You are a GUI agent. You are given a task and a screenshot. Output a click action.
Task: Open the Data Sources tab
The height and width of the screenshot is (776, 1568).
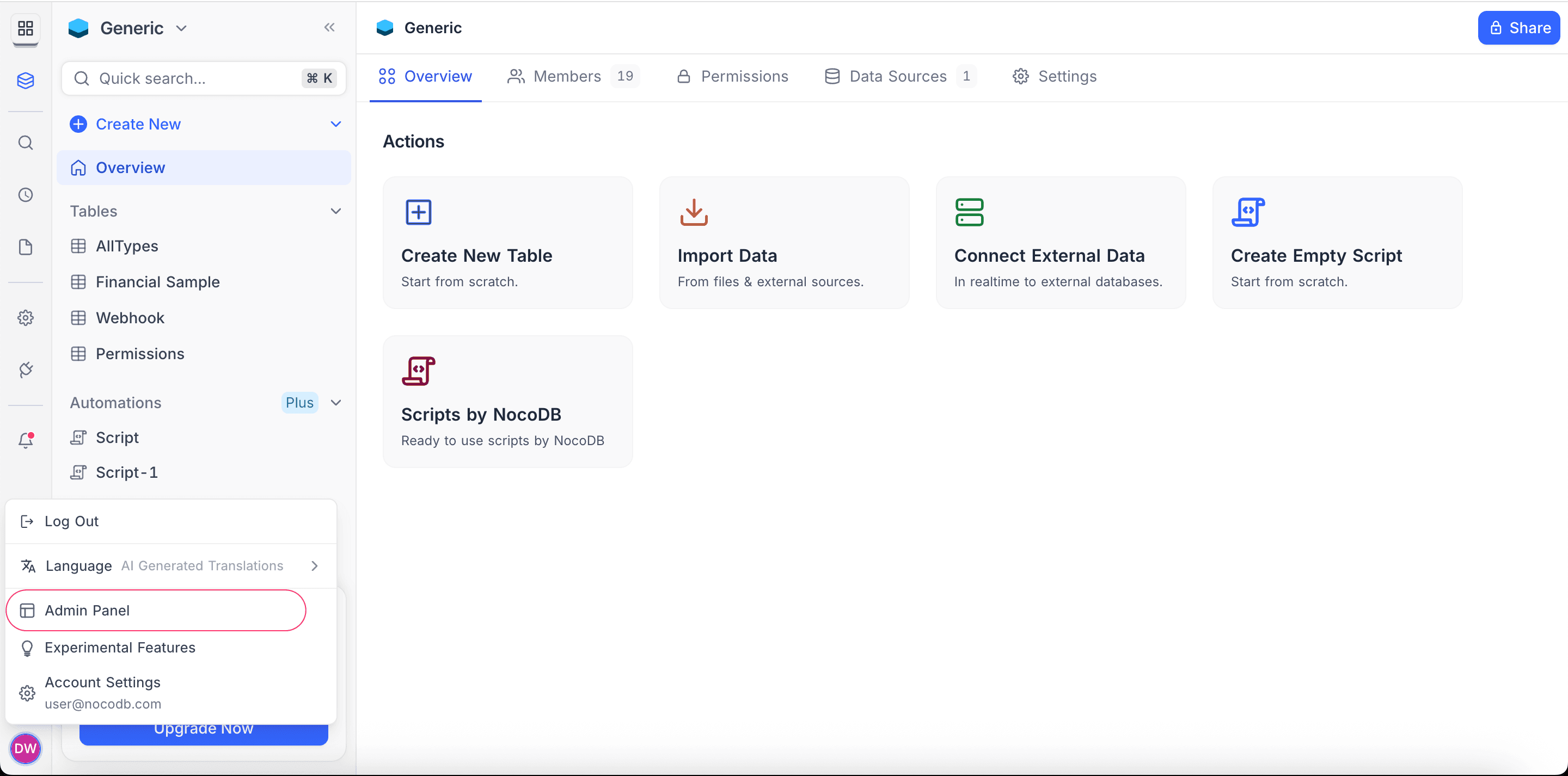click(898, 76)
